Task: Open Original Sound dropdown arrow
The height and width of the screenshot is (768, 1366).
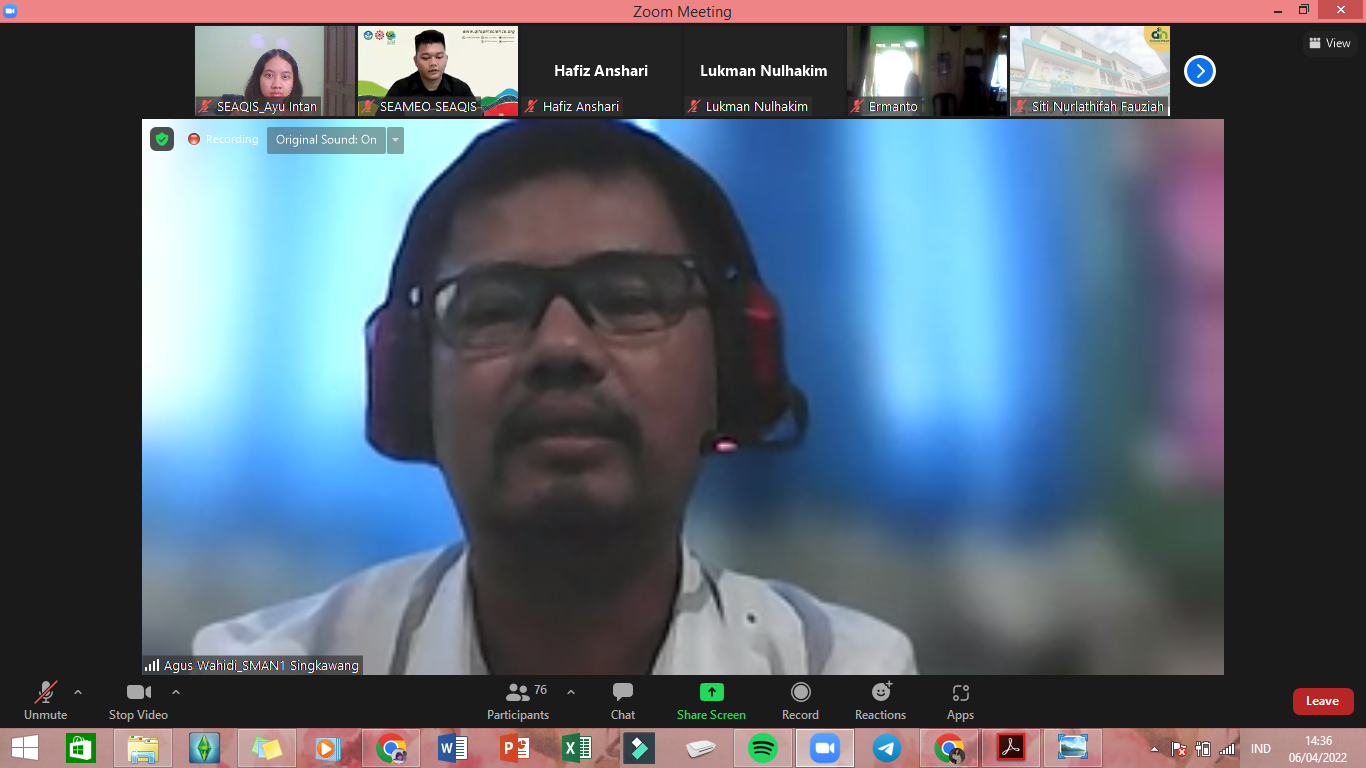Action: coord(396,140)
